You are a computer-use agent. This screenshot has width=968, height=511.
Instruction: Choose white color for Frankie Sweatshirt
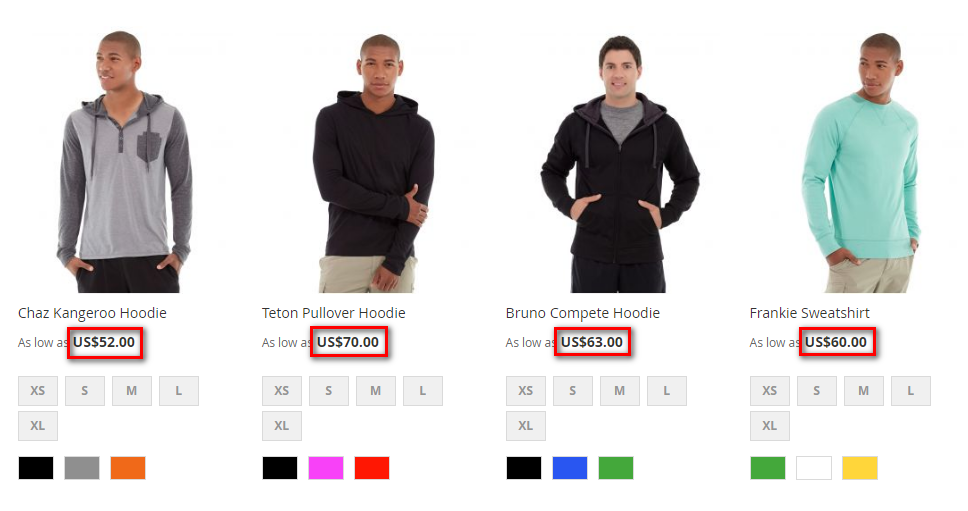814,468
